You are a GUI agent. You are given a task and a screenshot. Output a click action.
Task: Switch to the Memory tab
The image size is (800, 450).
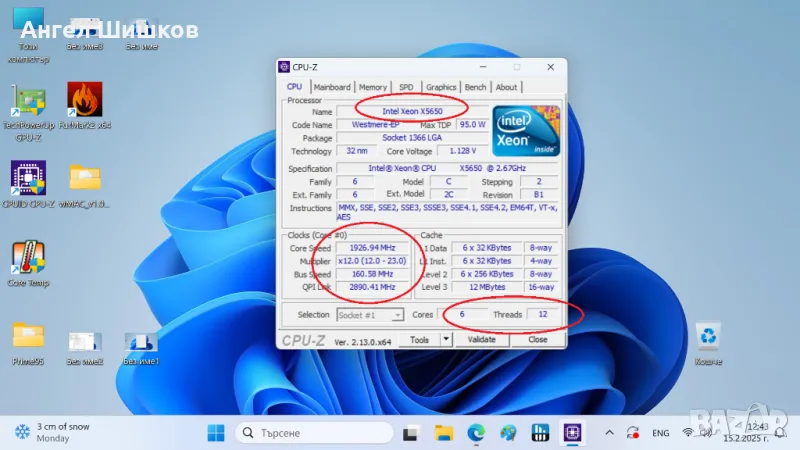[373, 87]
